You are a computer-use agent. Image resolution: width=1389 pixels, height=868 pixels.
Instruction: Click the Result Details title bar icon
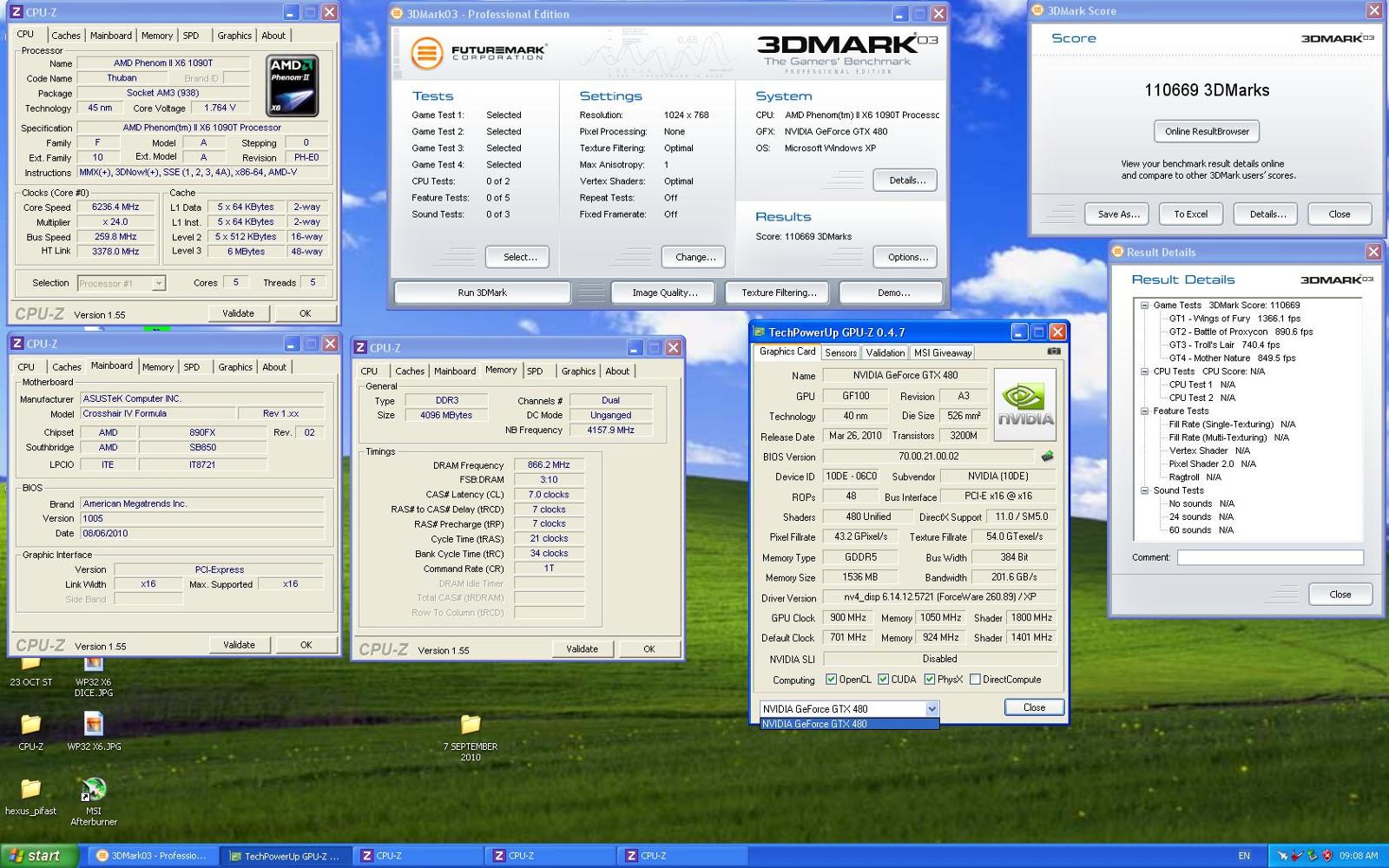point(1117,252)
